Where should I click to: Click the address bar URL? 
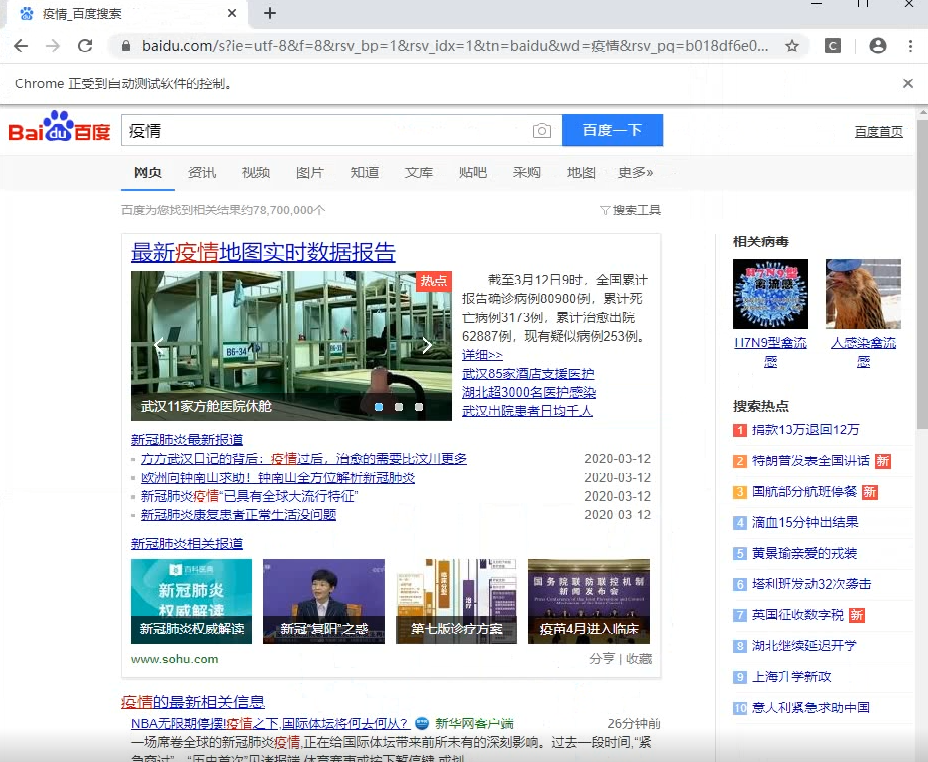(455, 46)
